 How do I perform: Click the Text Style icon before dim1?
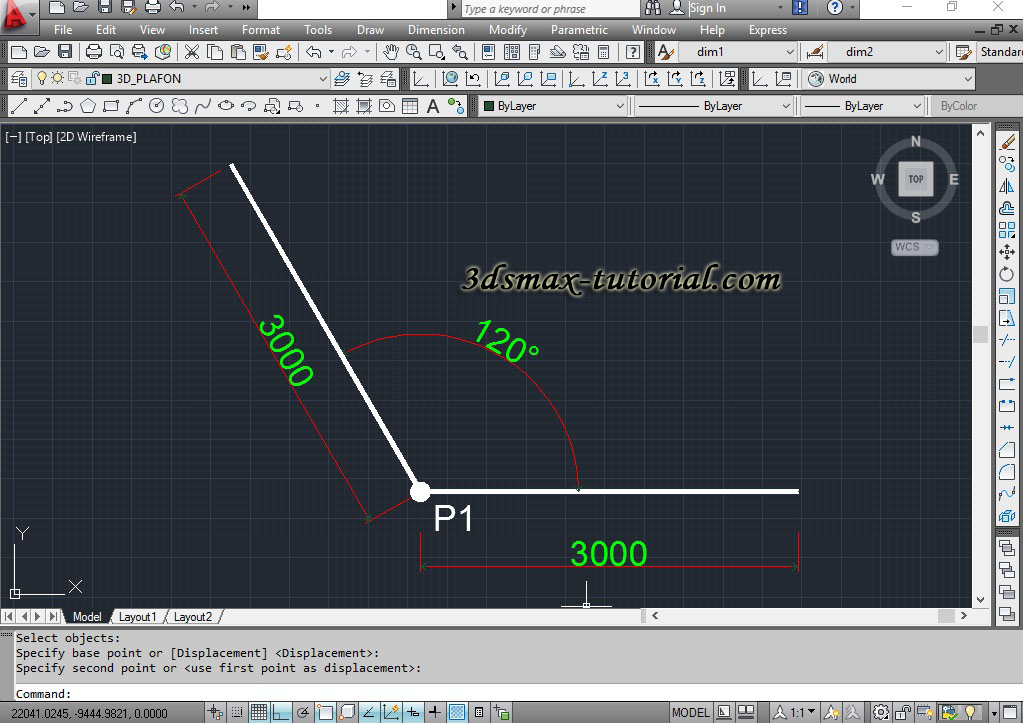pos(665,52)
